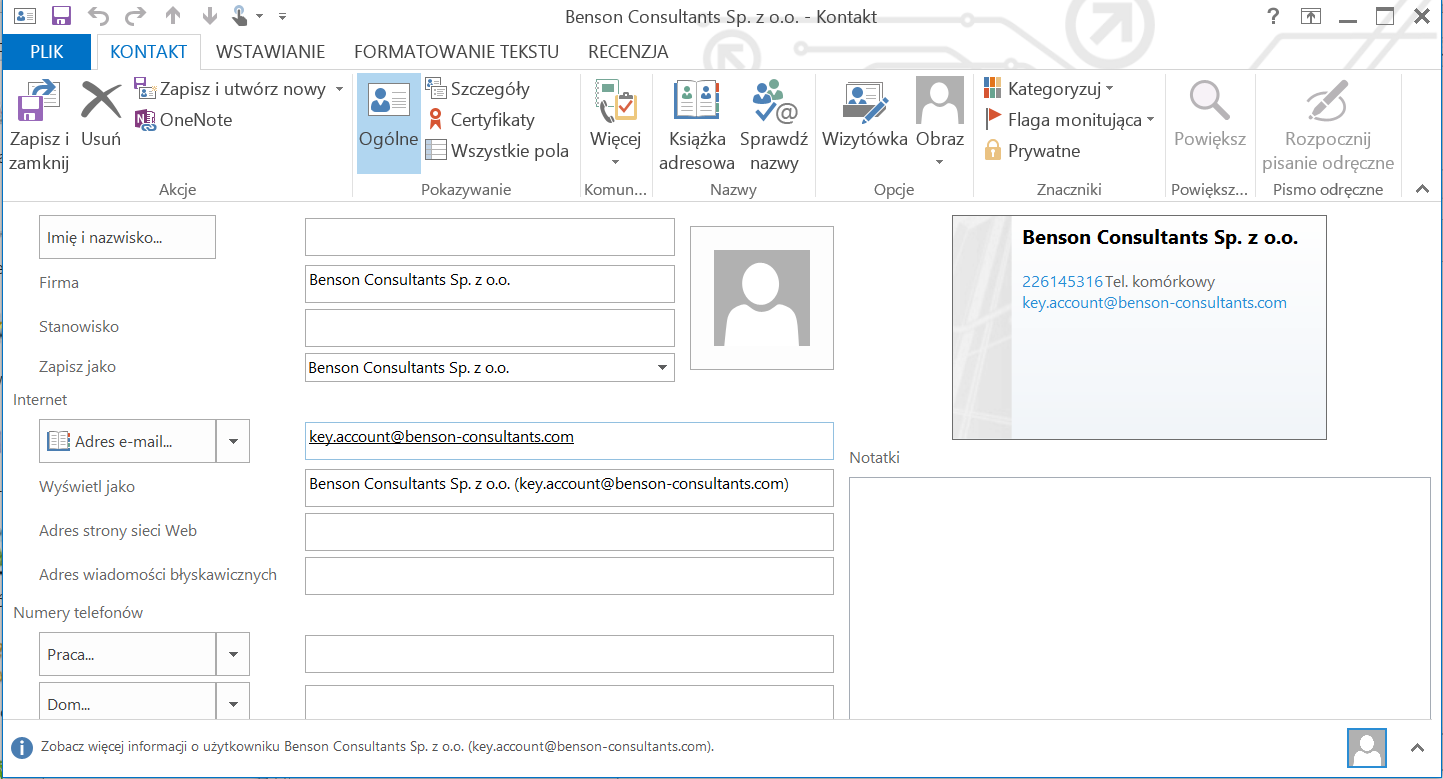Toggle touch/mouse mode icon
The width and height of the screenshot is (1443, 779).
pyautogui.click(x=241, y=16)
